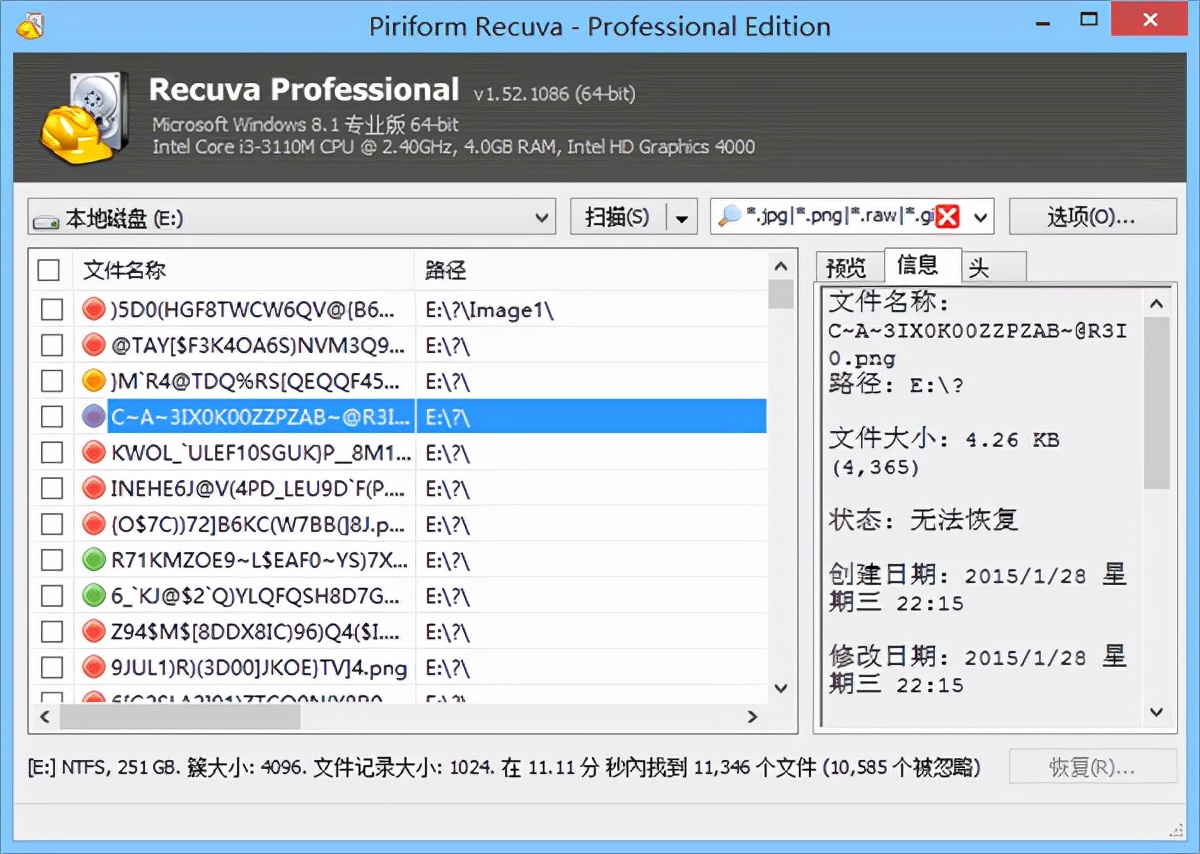
Task: Check the box for R71KMZOE9~L$EAF0 file
Action: (x=51, y=560)
